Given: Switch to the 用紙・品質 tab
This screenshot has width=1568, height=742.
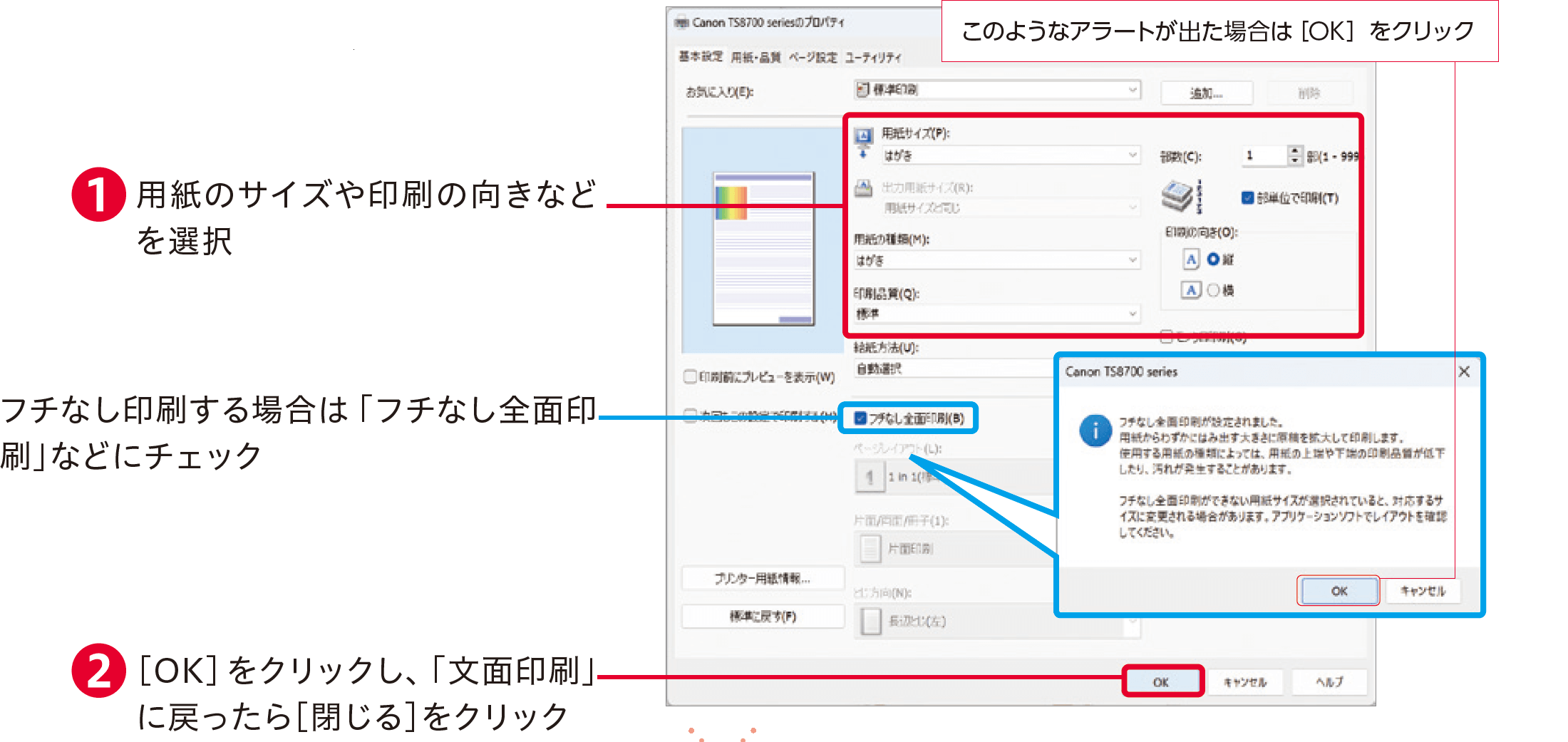Looking at the screenshot, I should [x=755, y=57].
